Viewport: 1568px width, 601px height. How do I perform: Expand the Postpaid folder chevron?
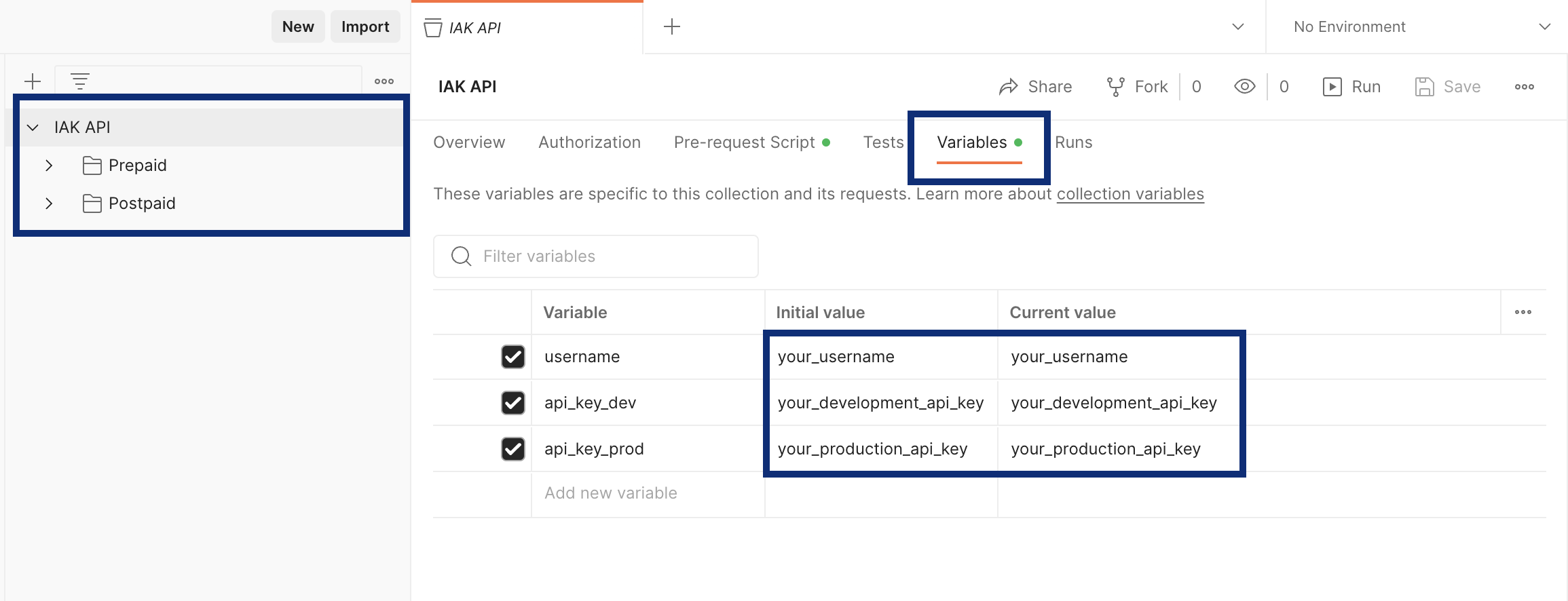tap(49, 203)
